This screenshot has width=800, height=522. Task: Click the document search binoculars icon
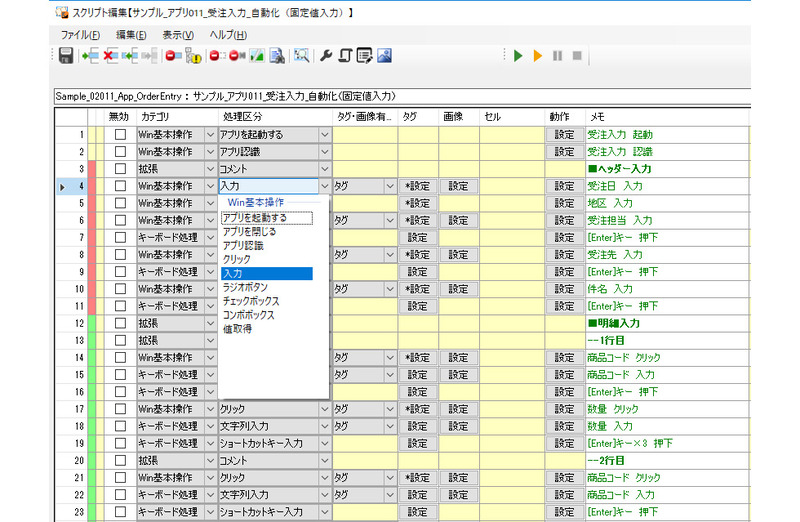[x=277, y=56]
